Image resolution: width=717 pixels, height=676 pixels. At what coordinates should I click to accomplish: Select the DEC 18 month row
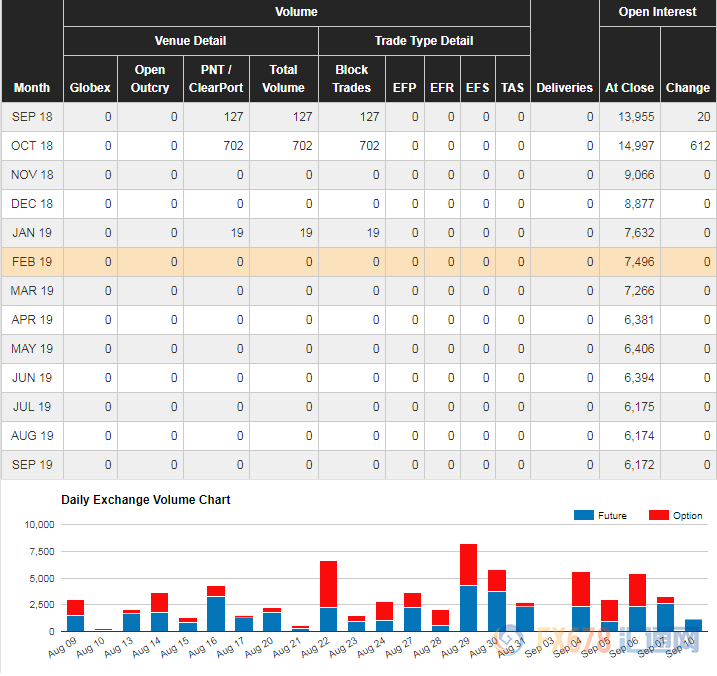358,204
